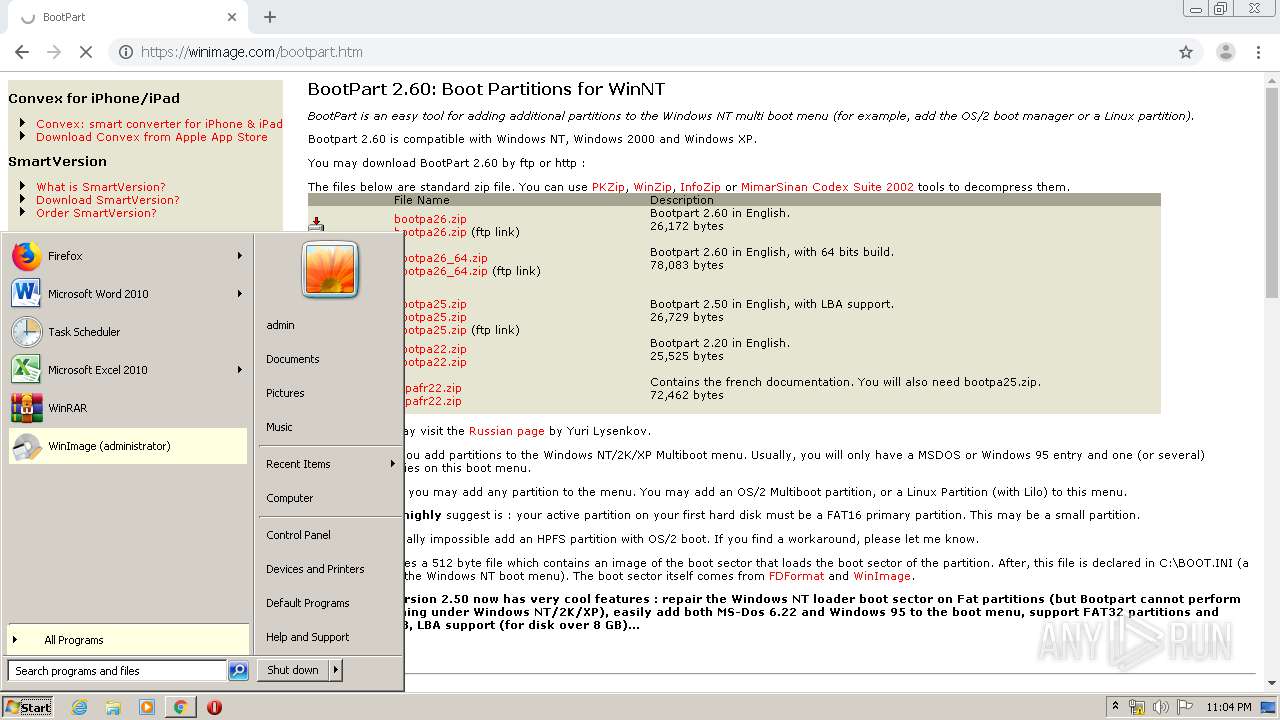Open Windows Explorer folder icon on taskbar
The height and width of the screenshot is (720, 1280).
click(113, 707)
